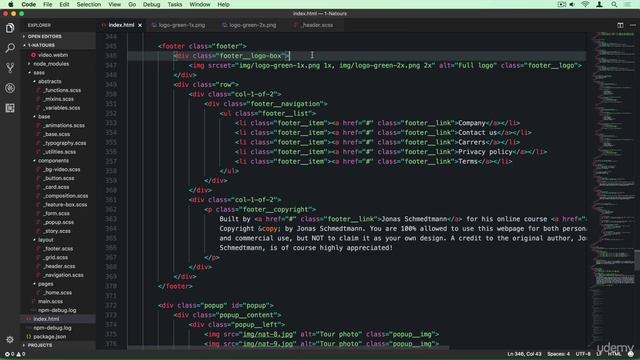This screenshot has width=640, height=360.
Task: Open the Go menu
Action: (x=132, y=4)
